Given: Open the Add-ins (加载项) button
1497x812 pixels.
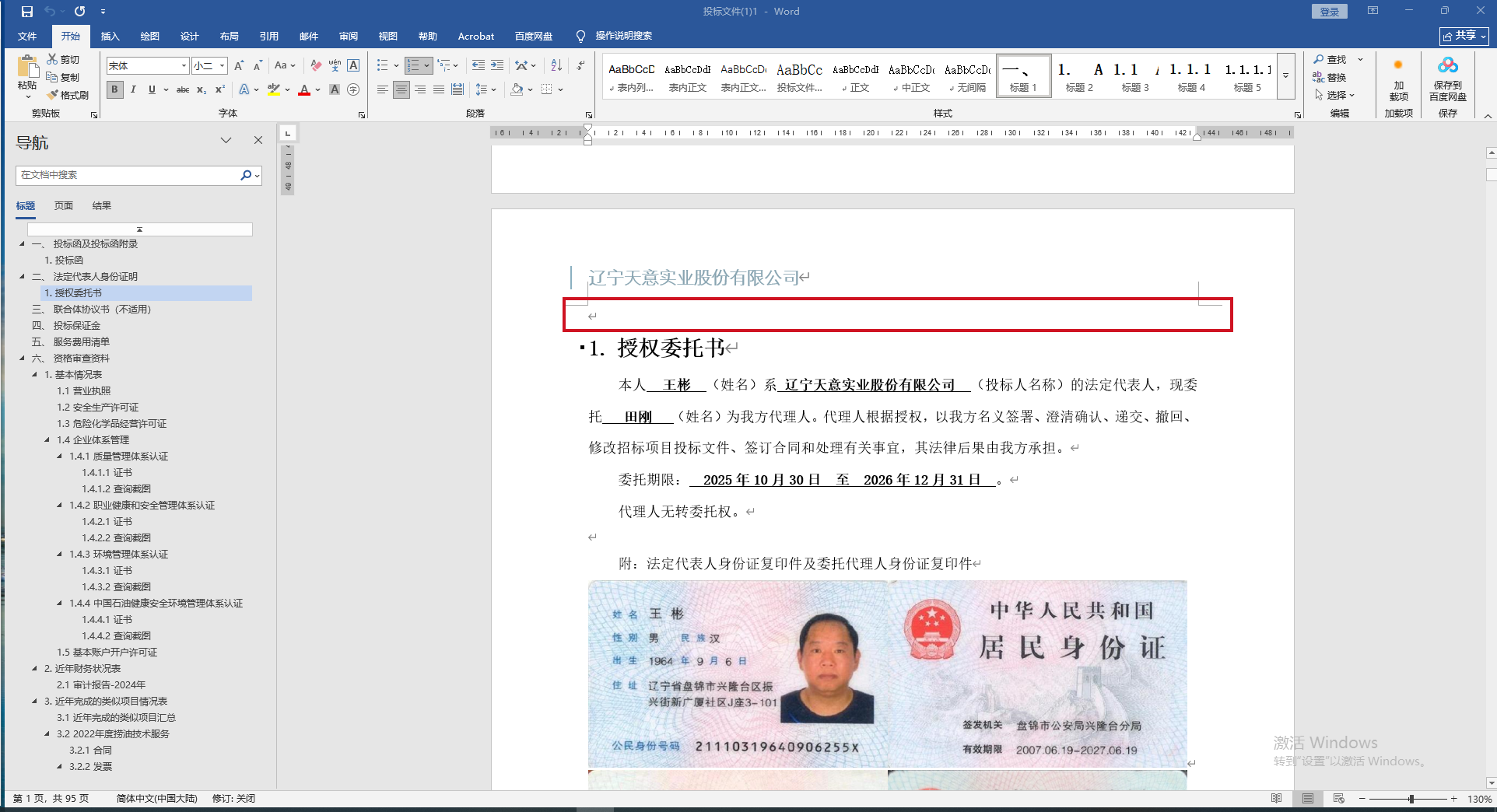Looking at the screenshot, I should [x=1398, y=79].
